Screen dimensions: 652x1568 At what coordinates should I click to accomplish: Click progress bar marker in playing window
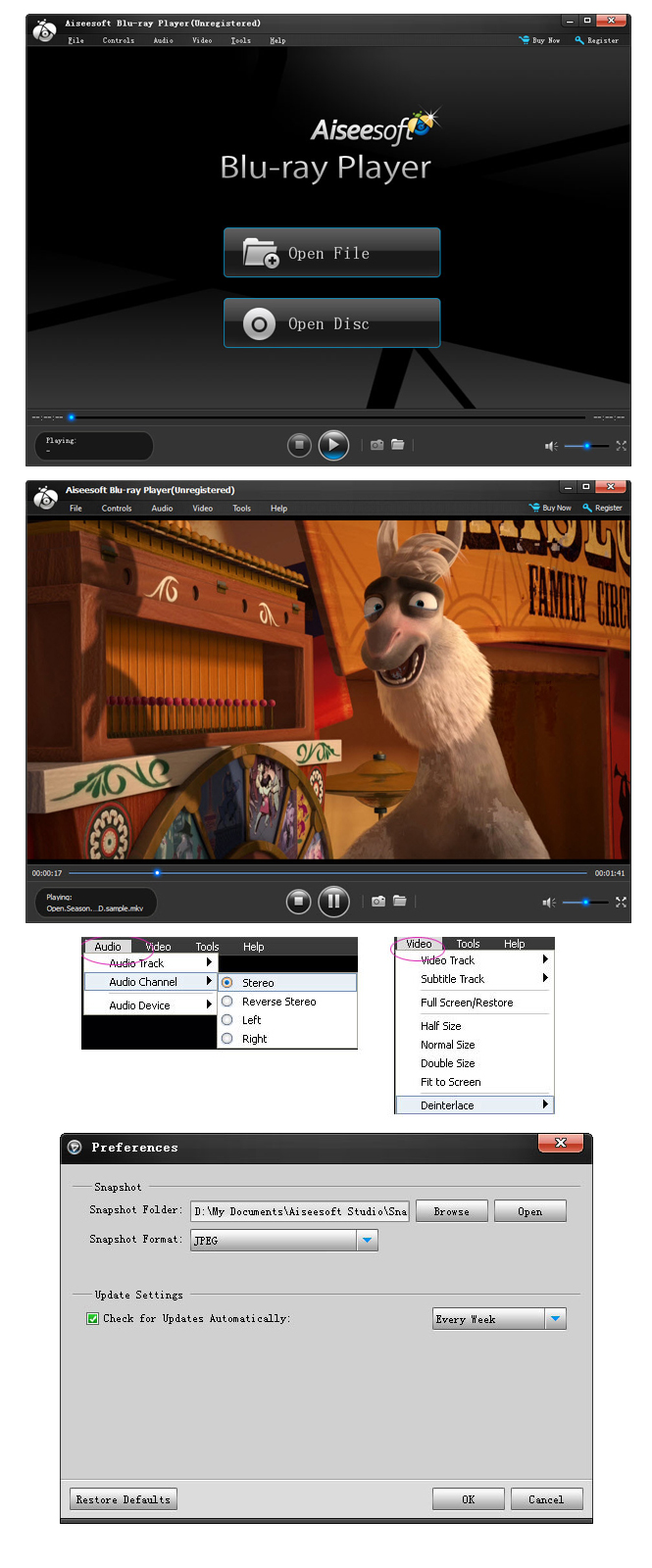(x=157, y=872)
